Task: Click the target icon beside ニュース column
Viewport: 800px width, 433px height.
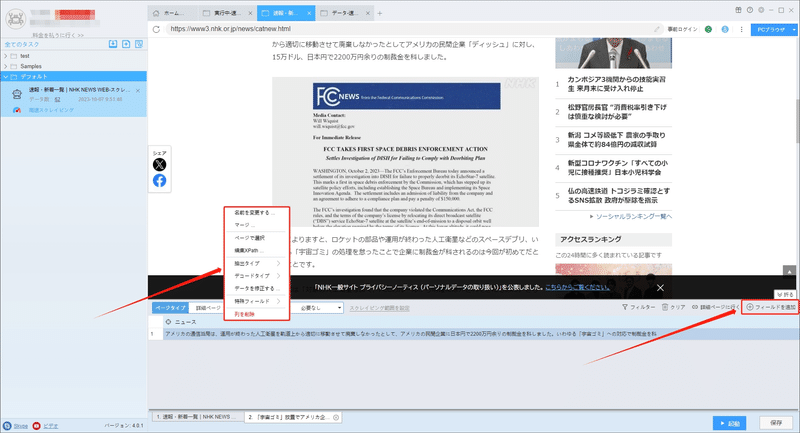Action: [x=168, y=322]
